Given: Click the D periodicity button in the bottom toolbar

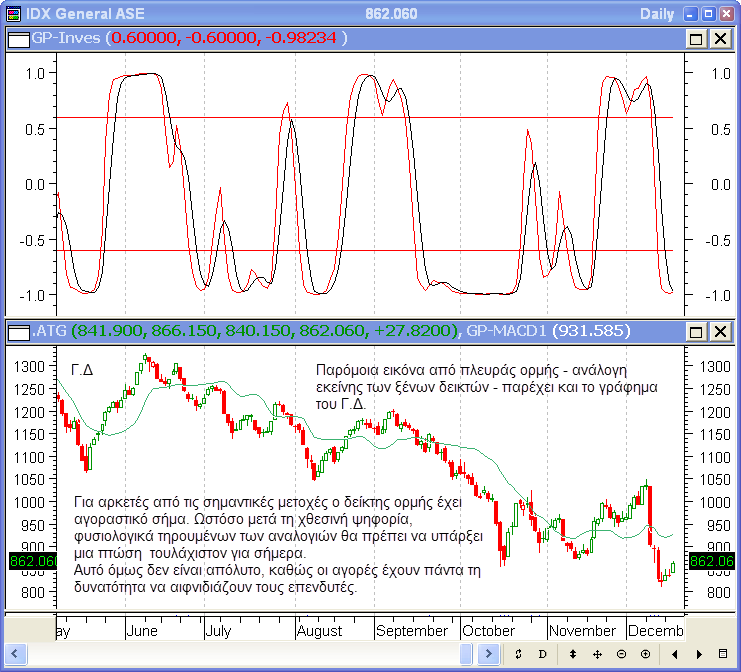Looking at the screenshot, I should pyautogui.click(x=543, y=654).
